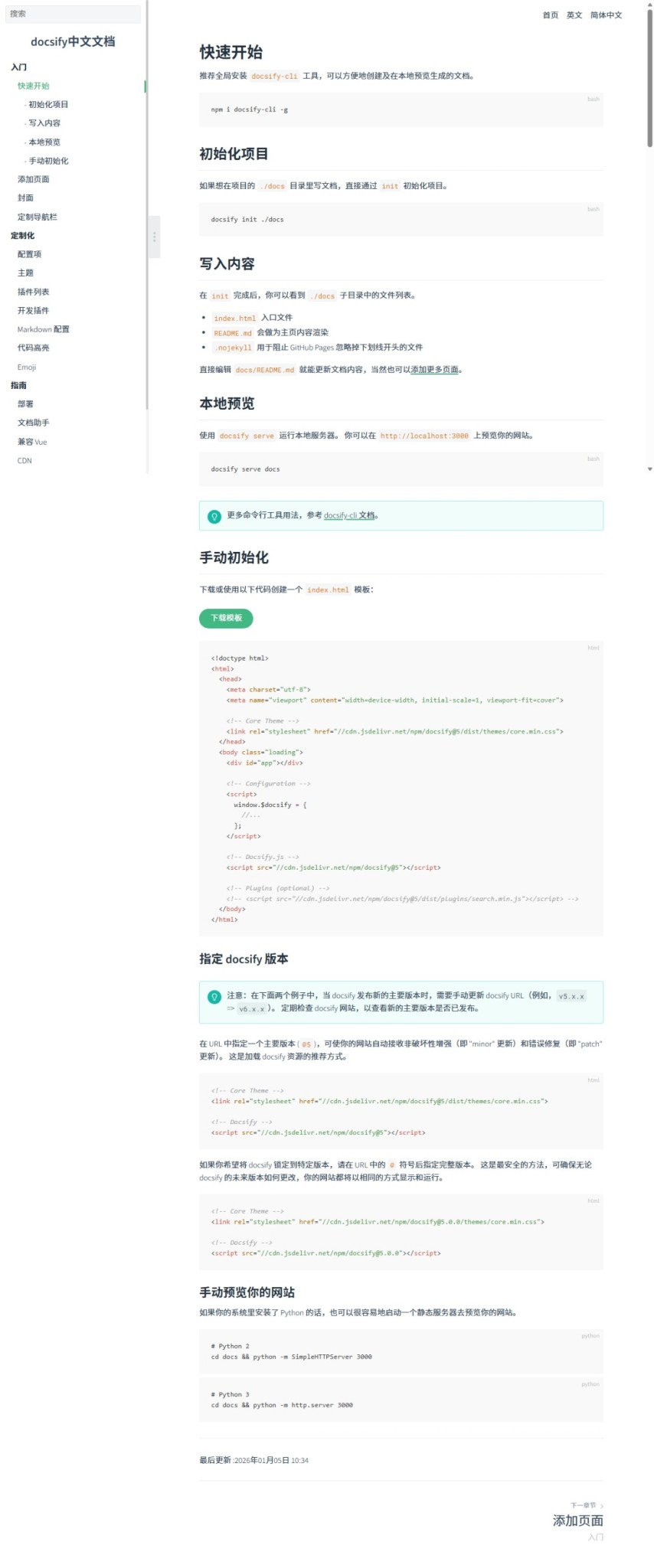Open 配置项 under 定制化

pyautogui.click(x=30, y=254)
